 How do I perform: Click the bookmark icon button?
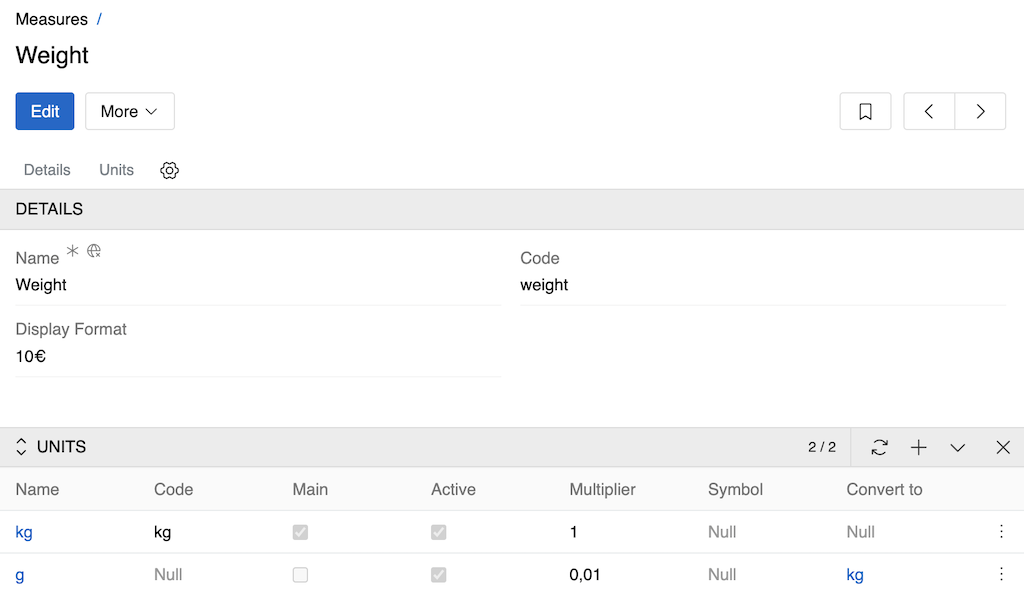(865, 112)
